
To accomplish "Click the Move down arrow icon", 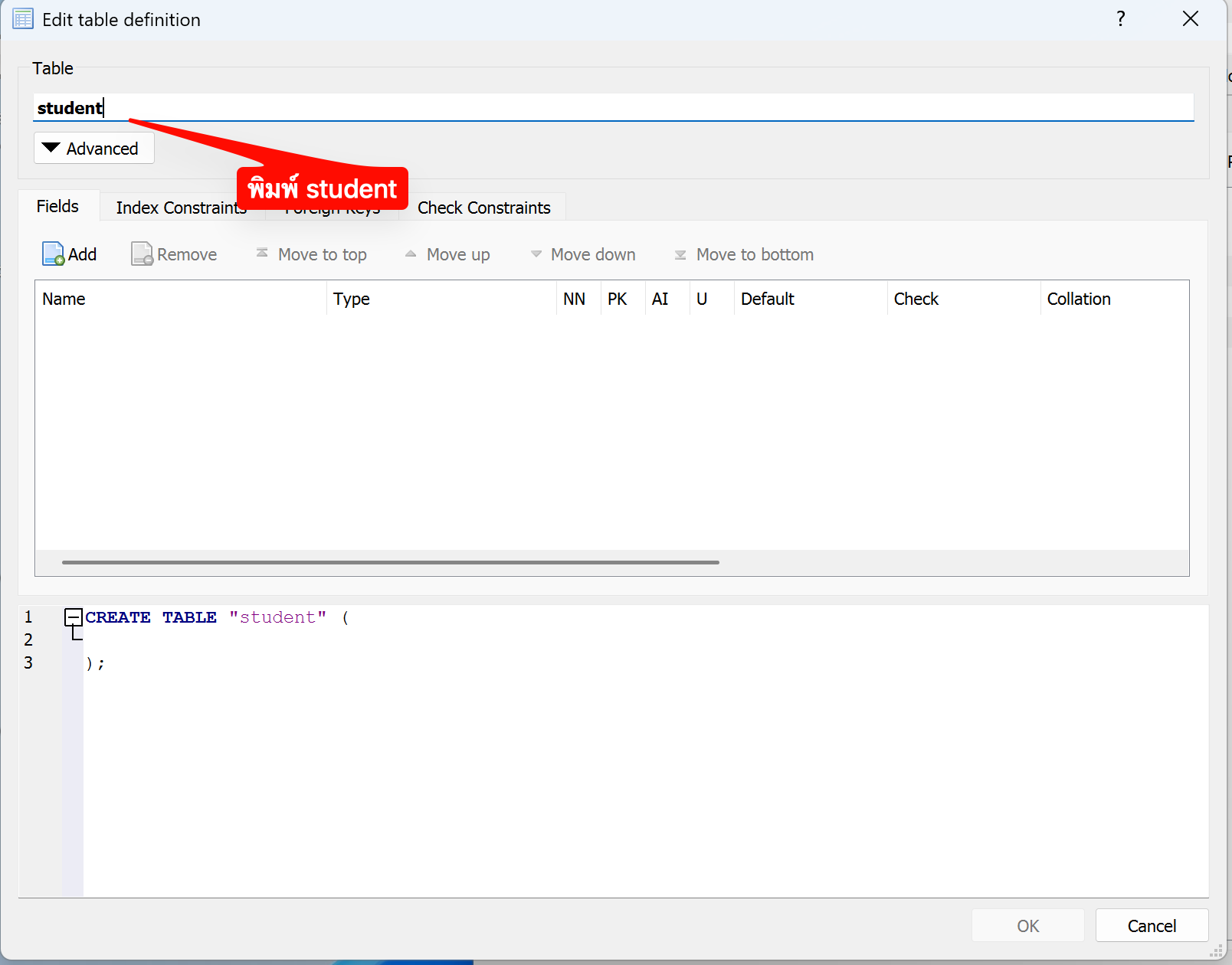I will click(x=536, y=254).
